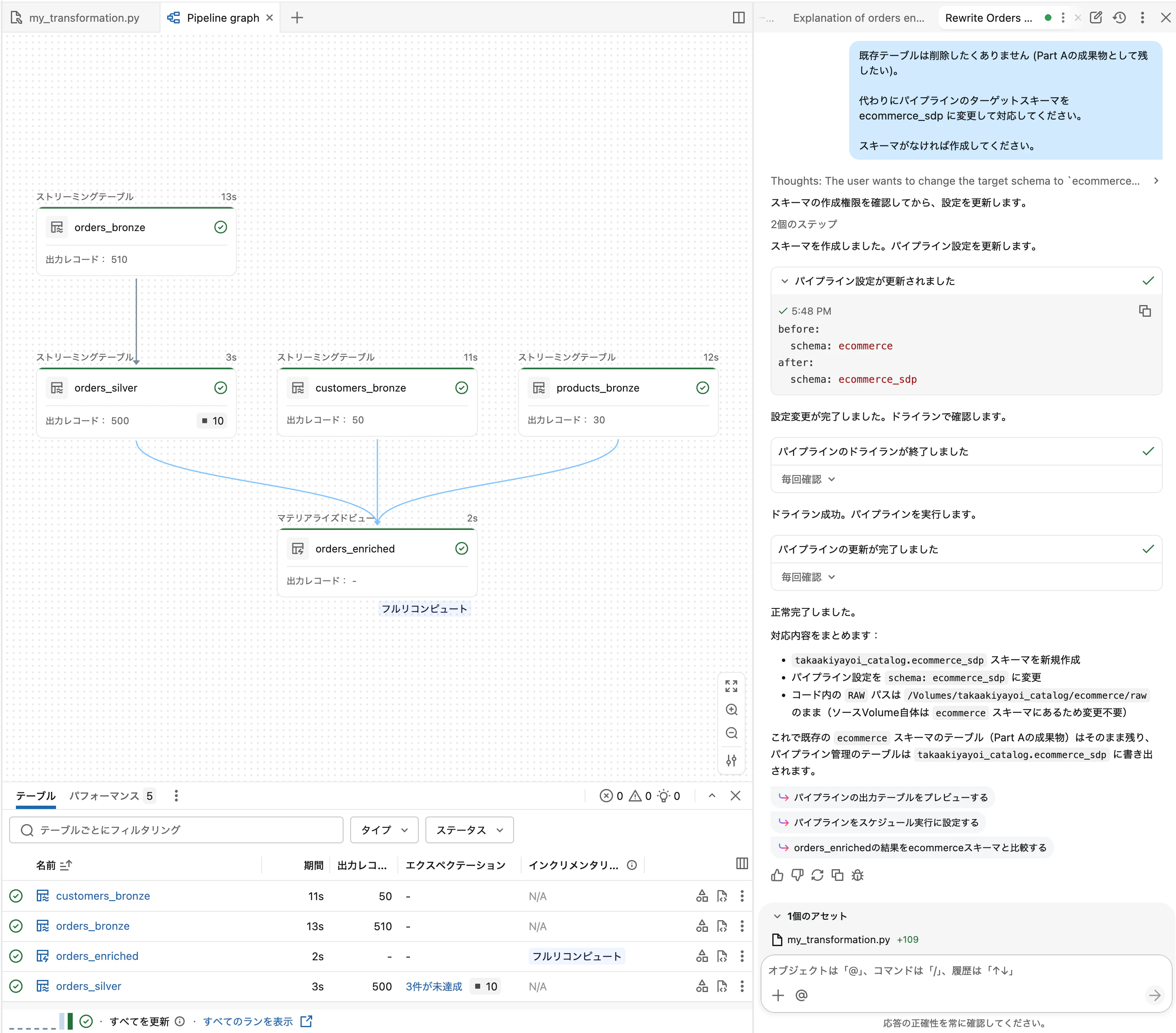Open Explanation of orders chat tab
The image size is (1176, 1033).
[x=858, y=18]
